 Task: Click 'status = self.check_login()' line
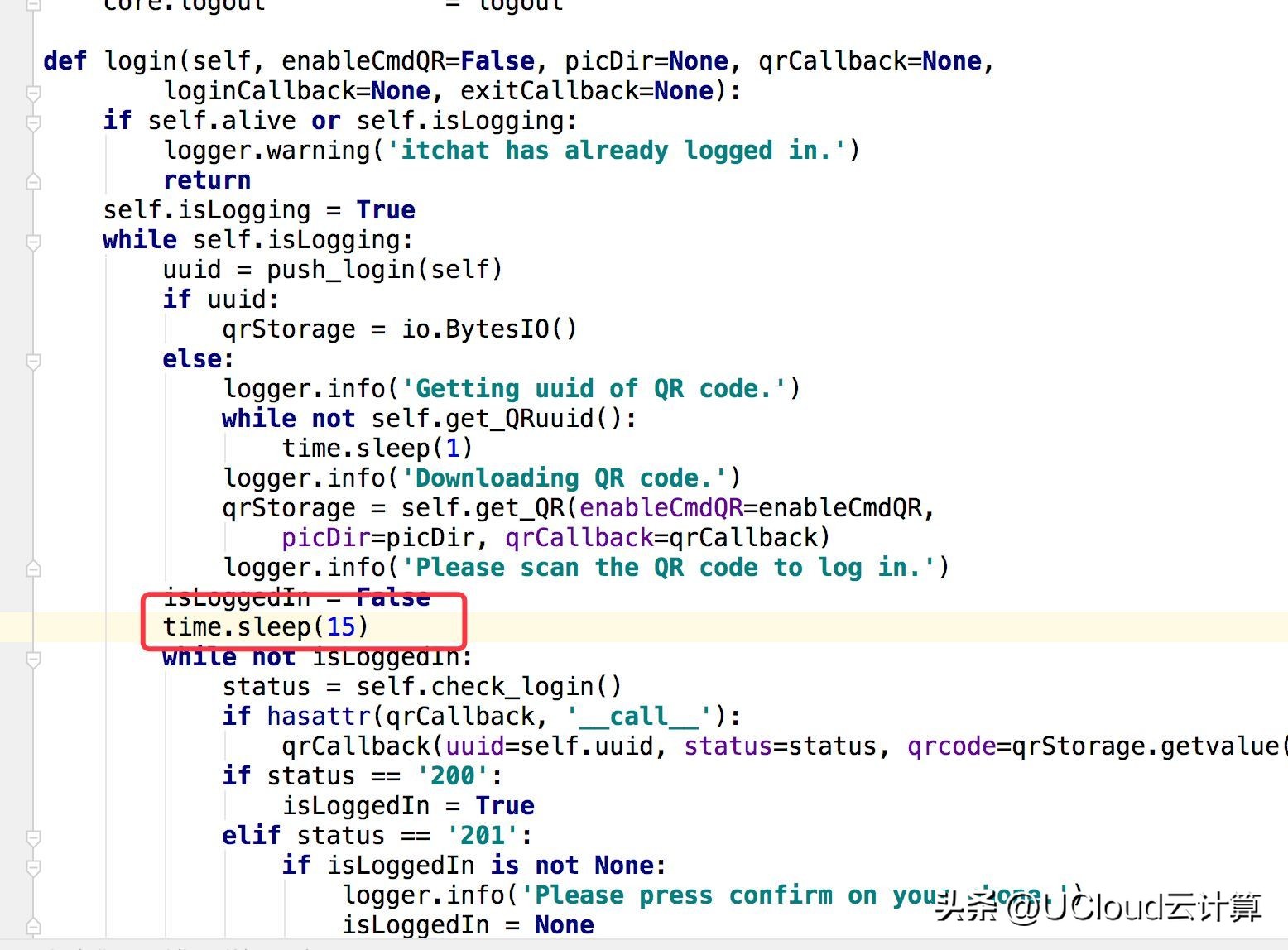tap(422, 687)
